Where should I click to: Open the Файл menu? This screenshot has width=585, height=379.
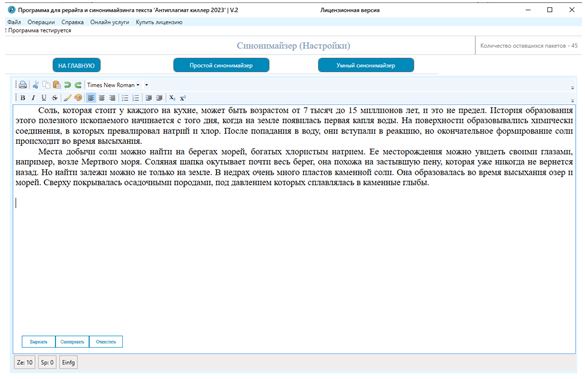click(14, 22)
